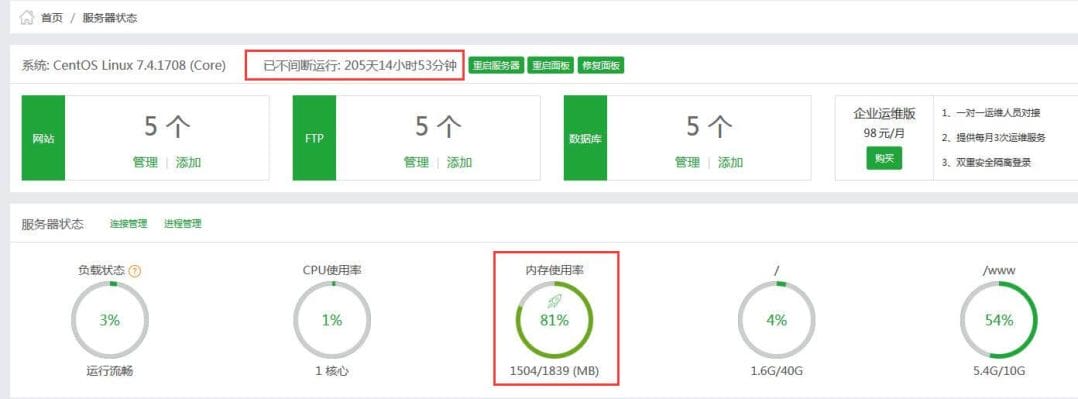This screenshot has height=399, width=1078.
Task: Click the CPU使用率 1% gauge
Action: pyautogui.click(x=331, y=320)
